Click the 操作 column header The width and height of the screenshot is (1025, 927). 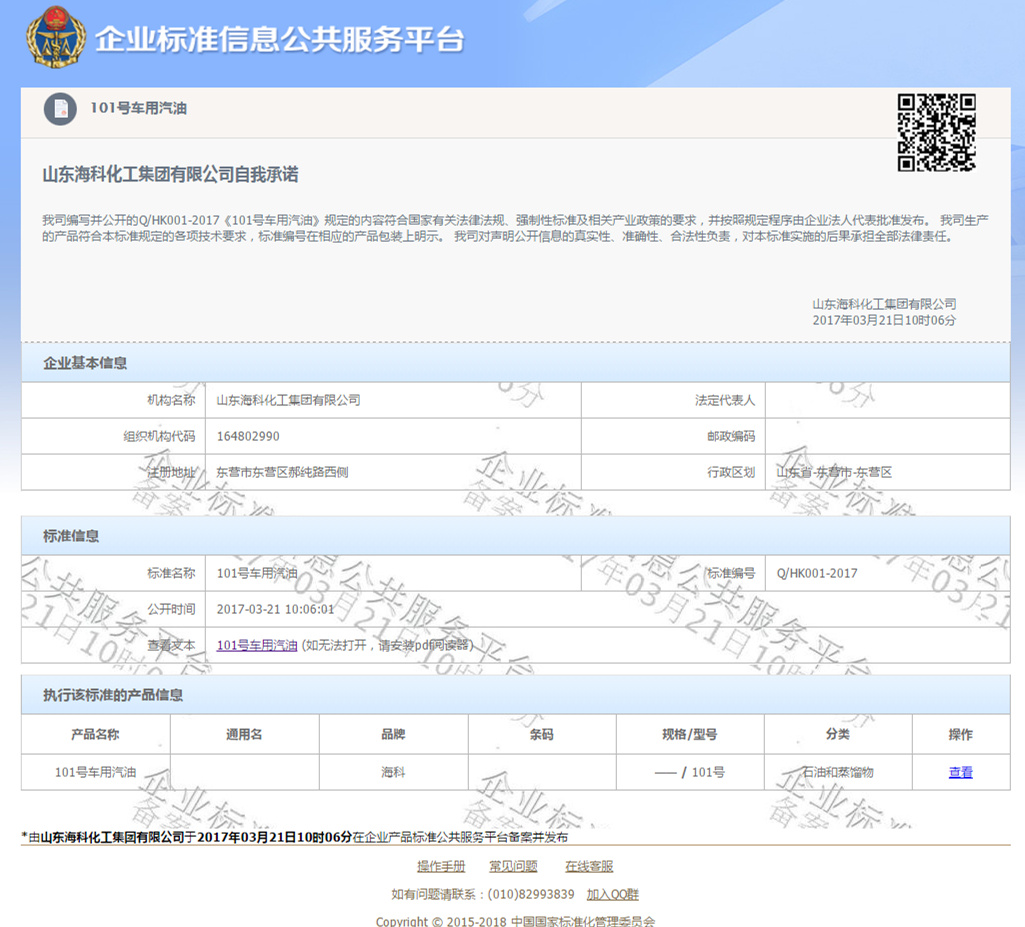tap(960, 734)
